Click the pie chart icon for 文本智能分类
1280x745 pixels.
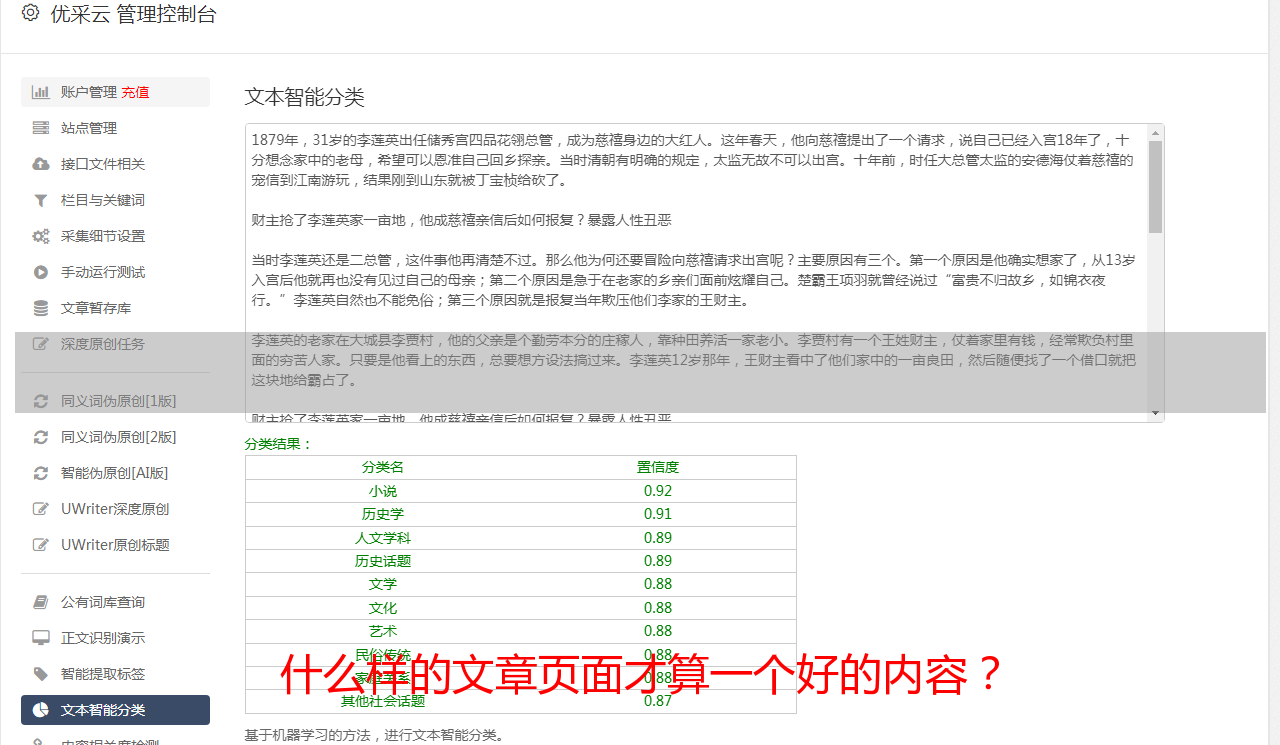click(x=41, y=710)
